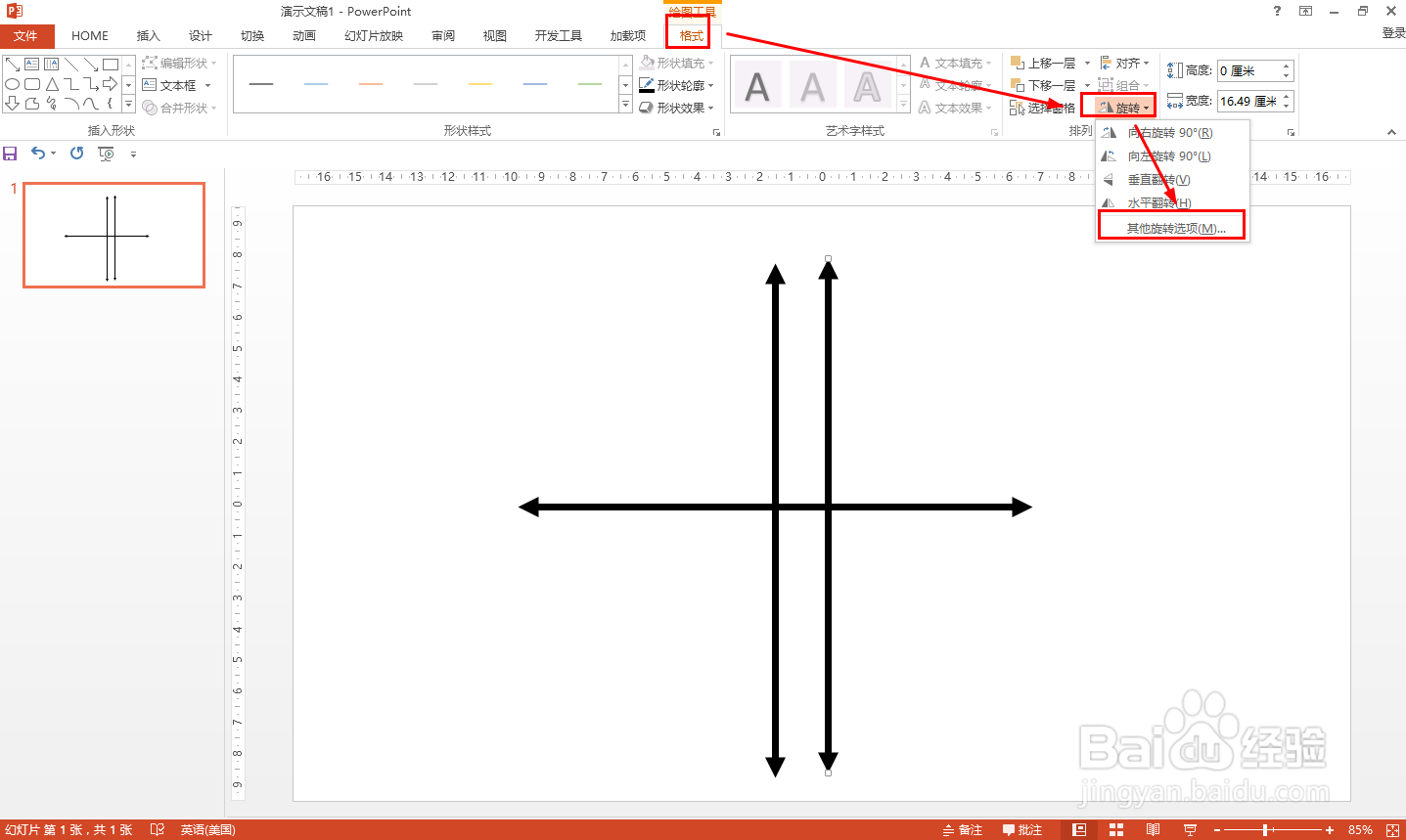Viewport: 1406px width, 840px height.
Task: Expand the shape styles gallery More arrow
Action: point(625,105)
